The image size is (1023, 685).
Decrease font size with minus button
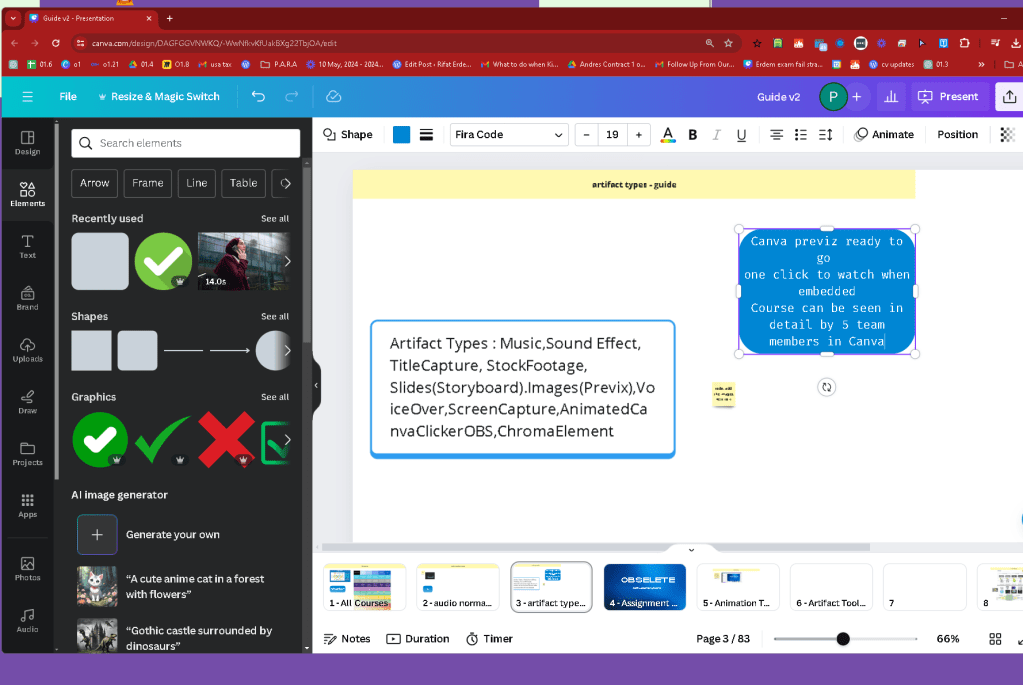click(586, 134)
